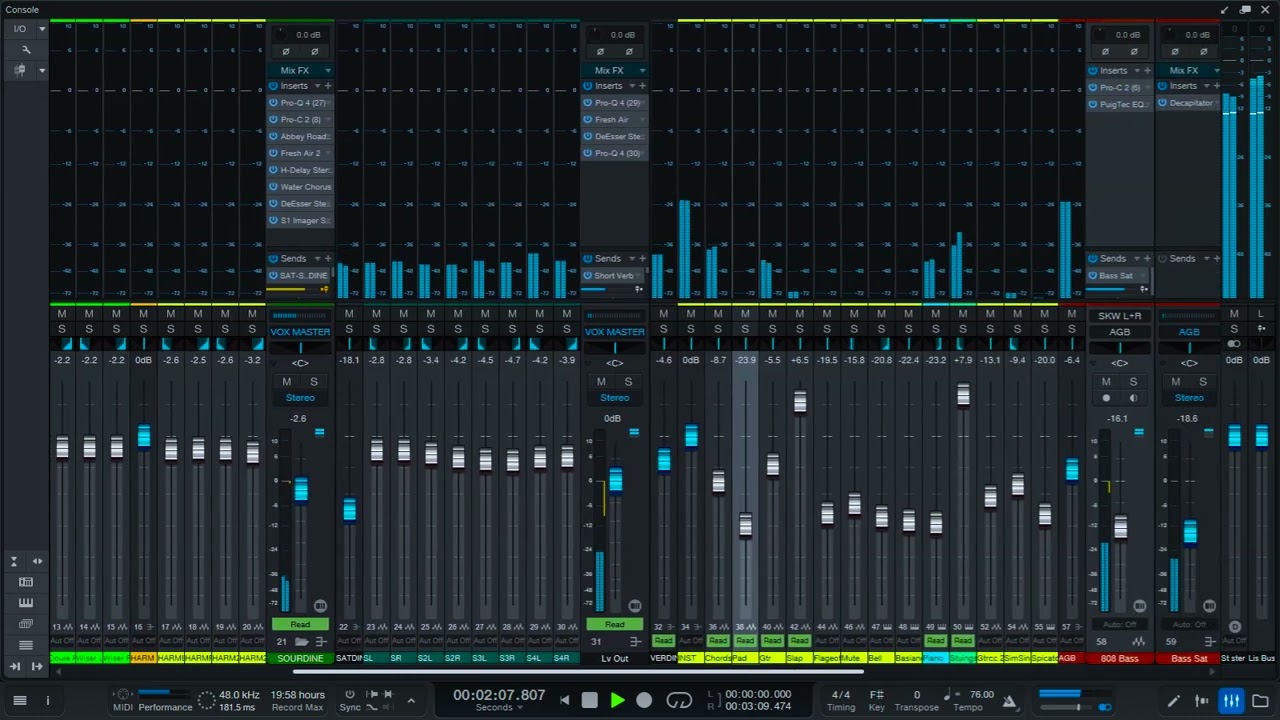
Task: Click the MIDI monitor icon
Action: pyautogui.click(x=122, y=695)
